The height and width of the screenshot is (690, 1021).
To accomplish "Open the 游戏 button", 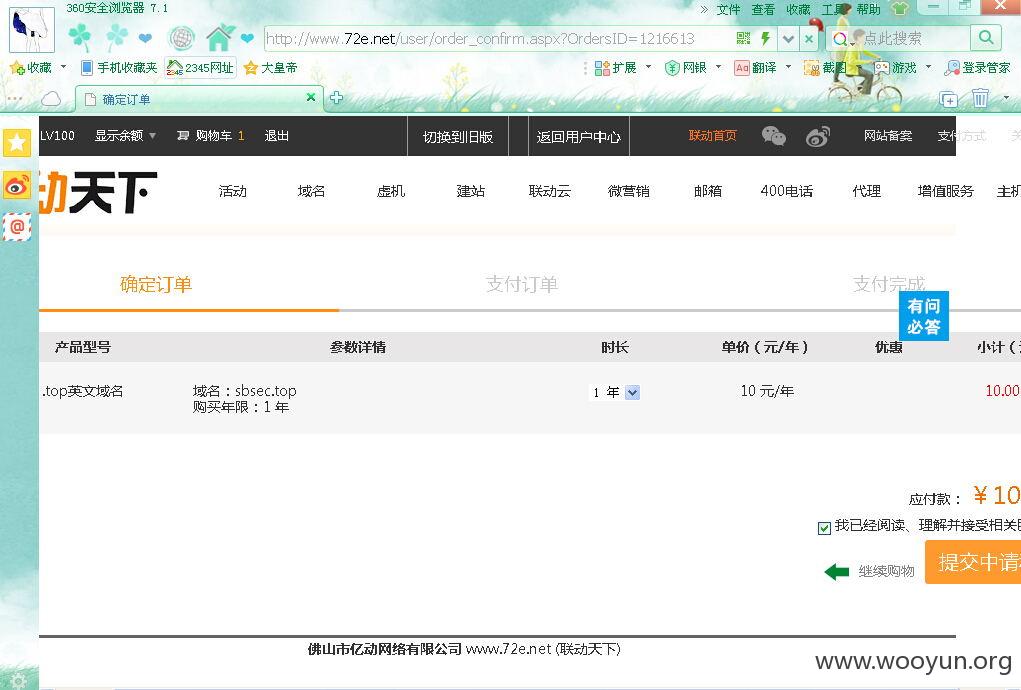I will (x=895, y=68).
